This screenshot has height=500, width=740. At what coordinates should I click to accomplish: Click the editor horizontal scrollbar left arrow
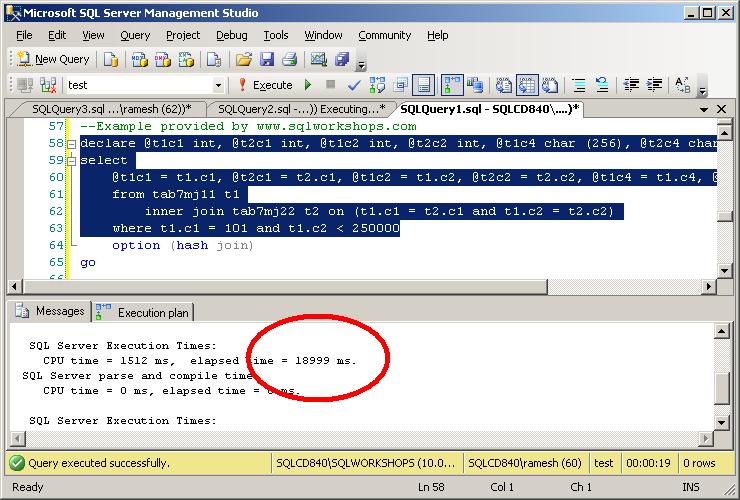(15, 286)
